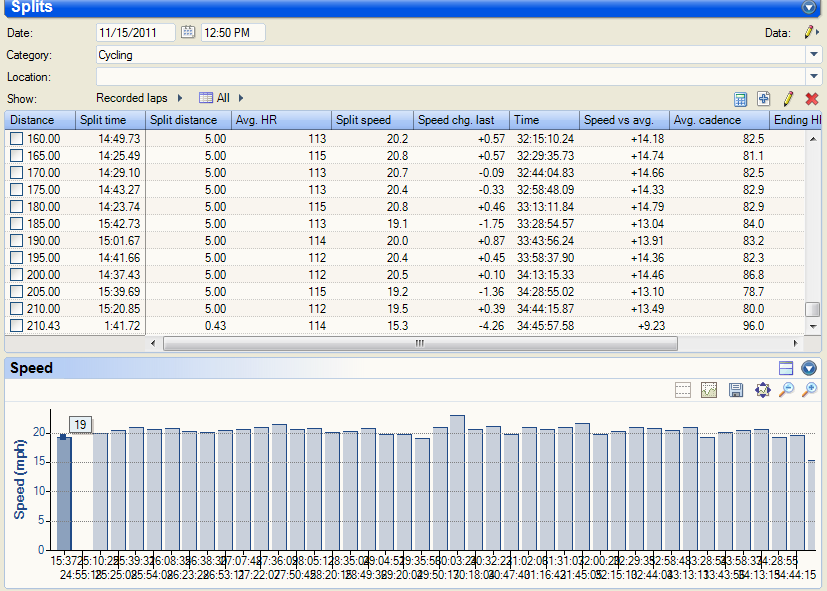Check the 200.00 distance row checkbox
The height and width of the screenshot is (591, 827).
[17, 275]
